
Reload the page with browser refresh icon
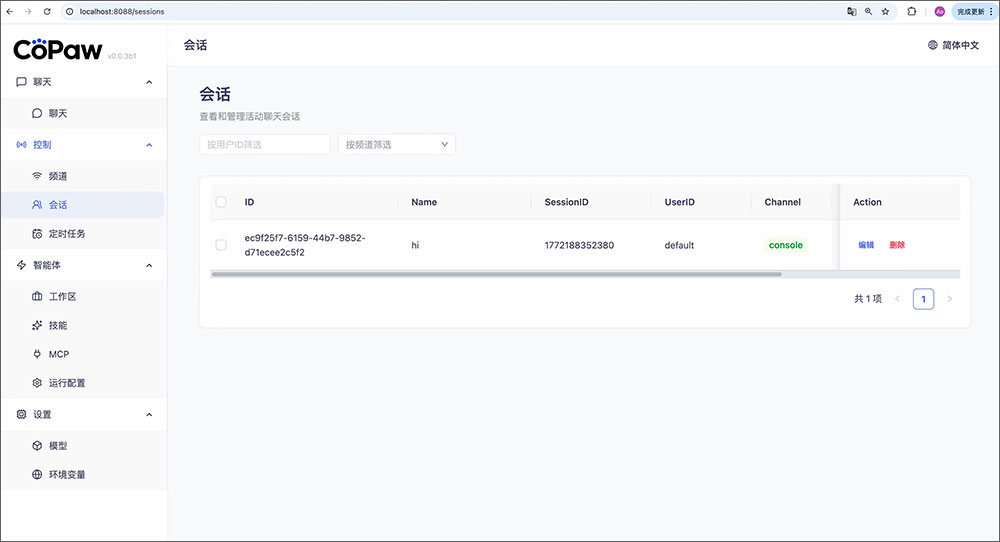[x=47, y=11]
